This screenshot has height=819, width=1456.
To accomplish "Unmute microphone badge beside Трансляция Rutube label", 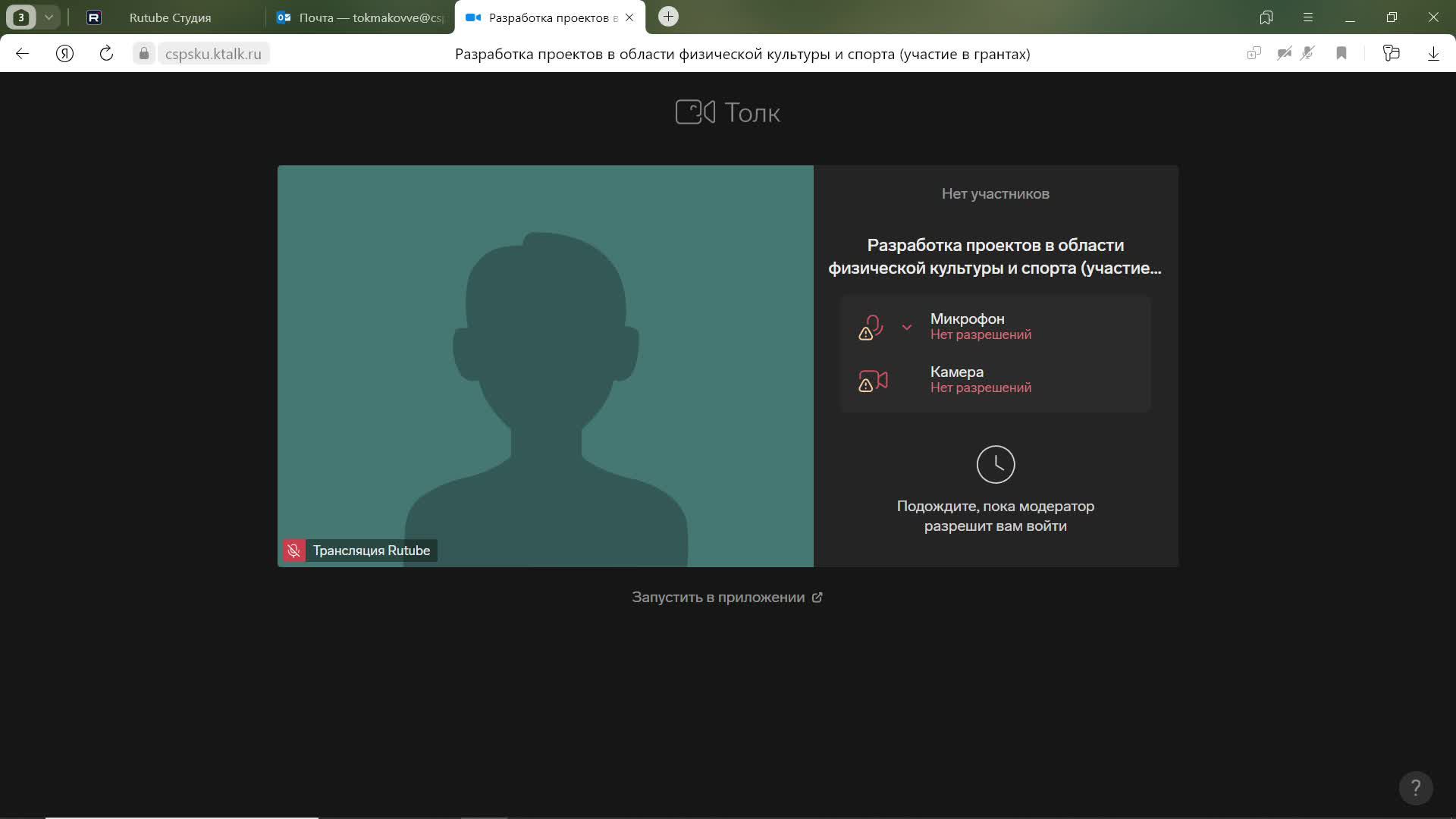I will pyautogui.click(x=294, y=551).
